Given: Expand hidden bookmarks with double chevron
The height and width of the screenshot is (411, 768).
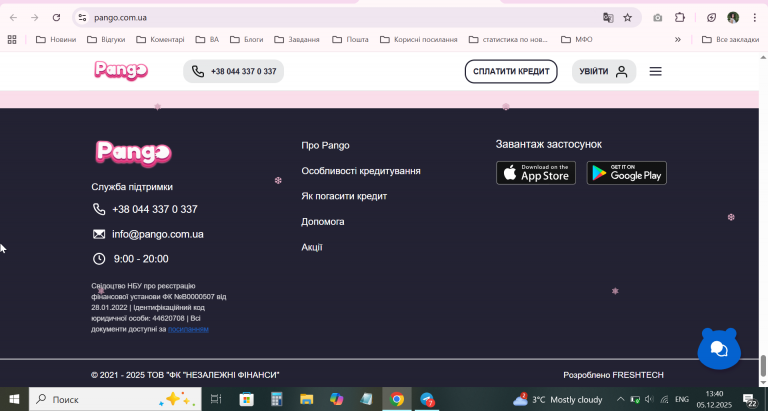Looking at the screenshot, I should coord(678,40).
